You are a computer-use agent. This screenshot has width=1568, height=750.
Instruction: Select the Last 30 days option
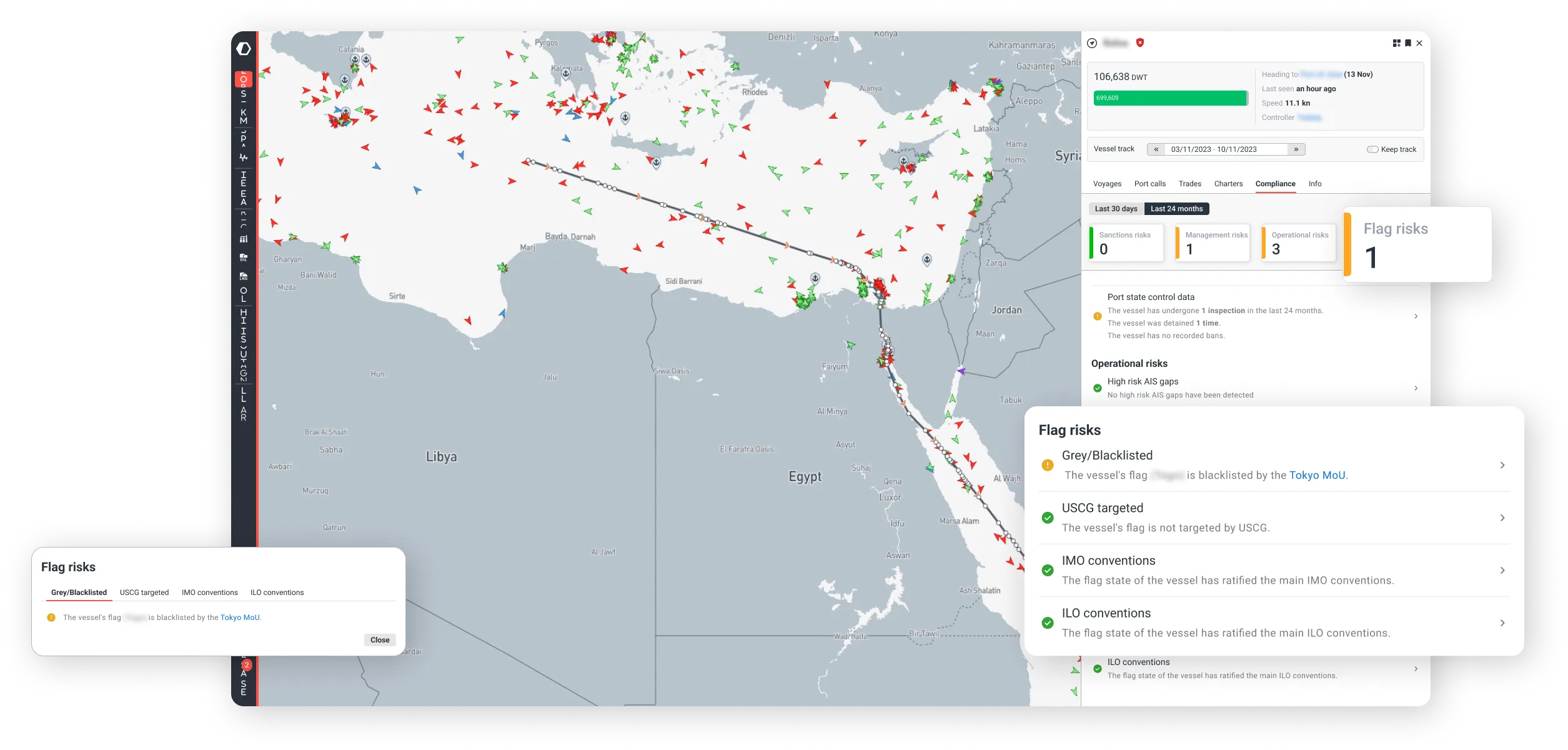1116,209
